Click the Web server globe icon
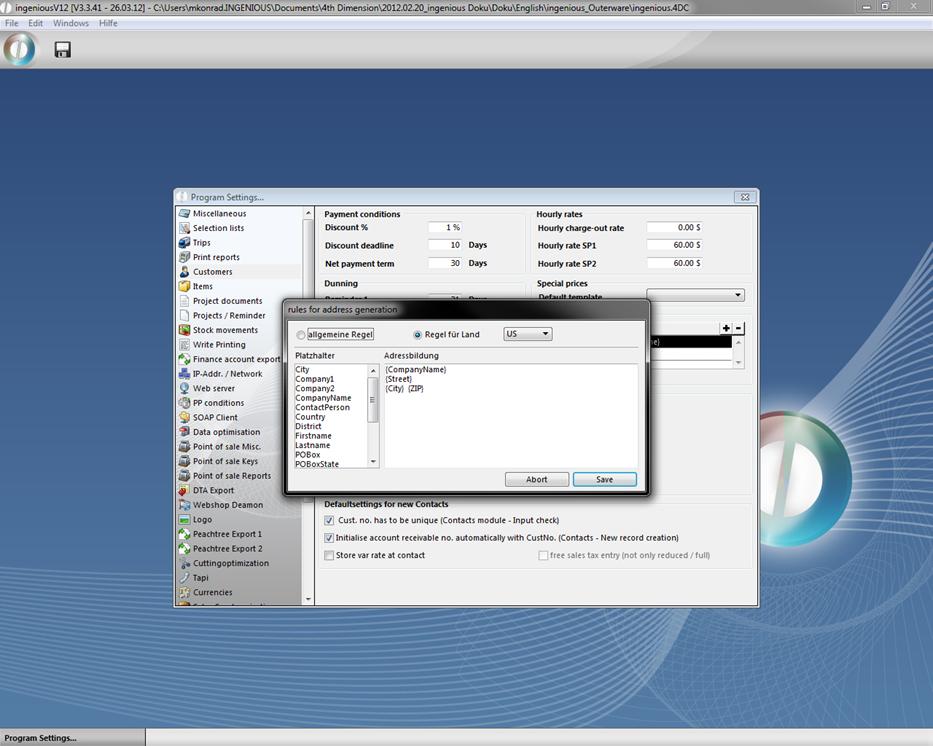 point(185,389)
